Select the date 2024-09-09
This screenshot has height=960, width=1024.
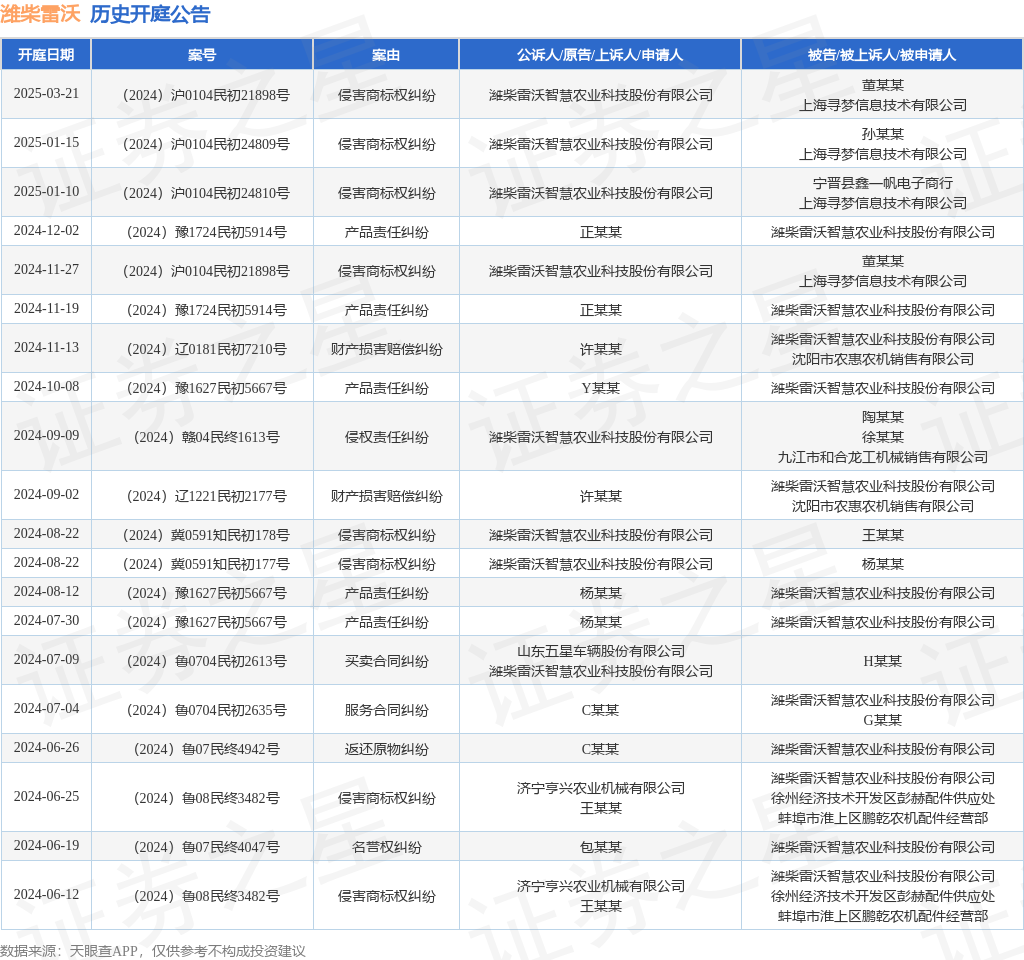(x=46, y=436)
